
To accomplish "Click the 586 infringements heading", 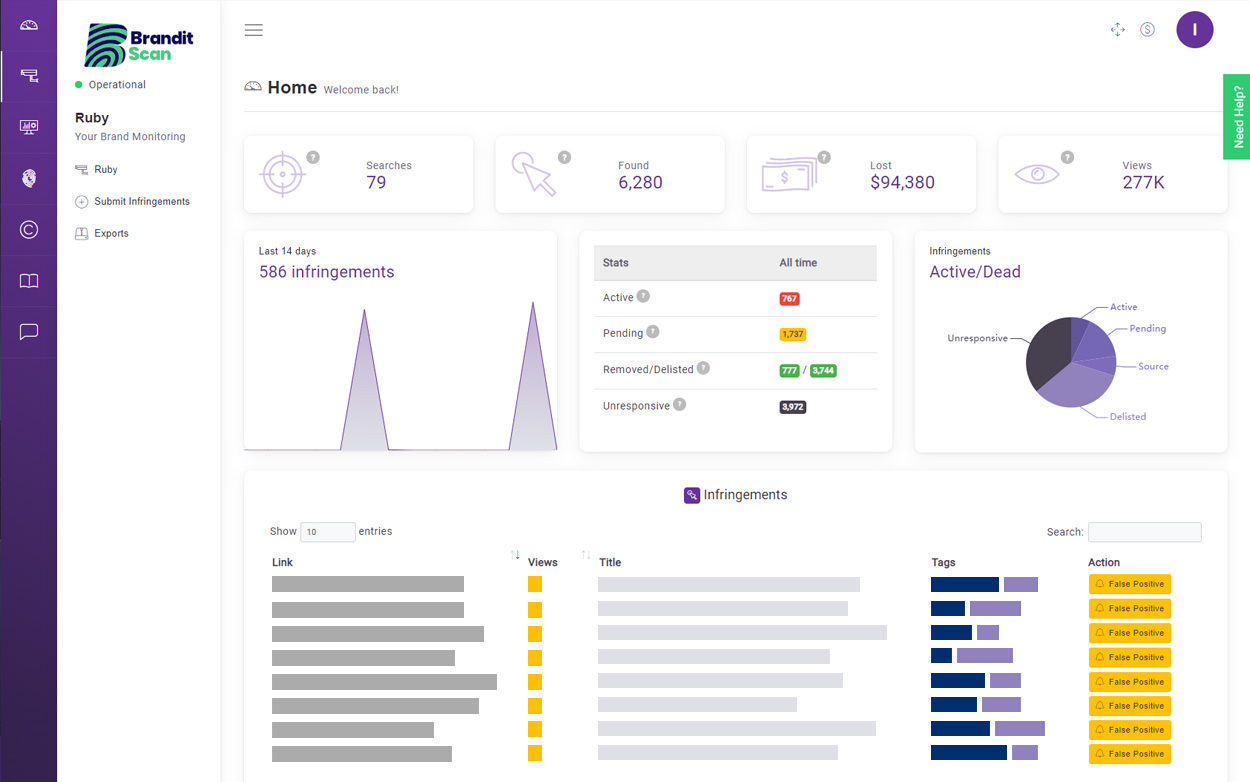I will point(326,272).
